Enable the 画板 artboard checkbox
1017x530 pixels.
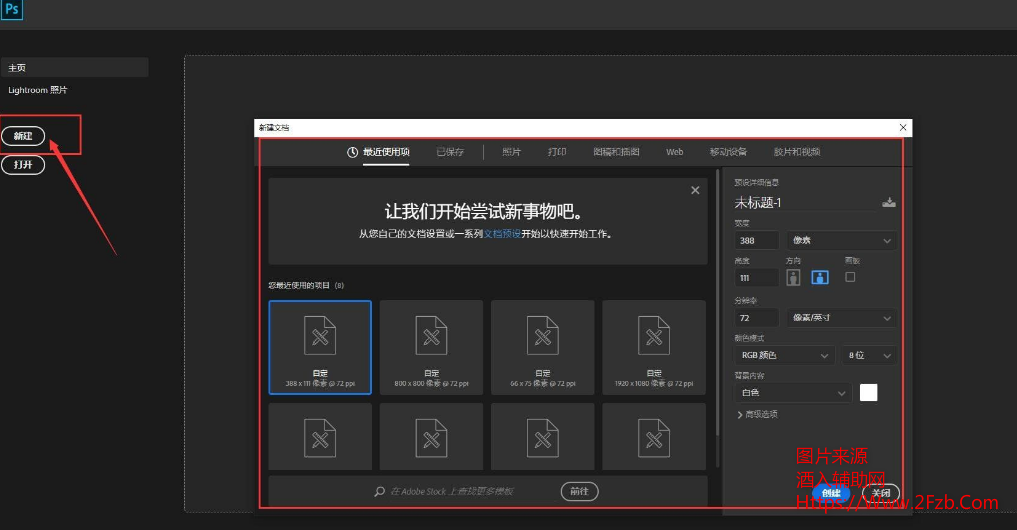tap(850, 277)
